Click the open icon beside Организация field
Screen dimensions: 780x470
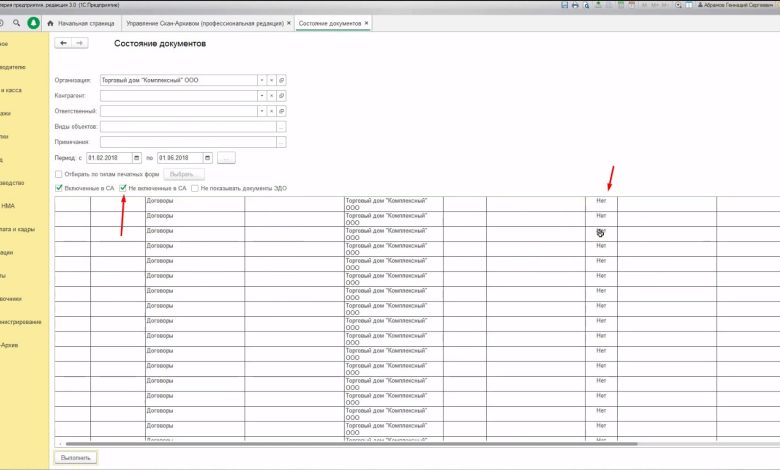[281, 80]
